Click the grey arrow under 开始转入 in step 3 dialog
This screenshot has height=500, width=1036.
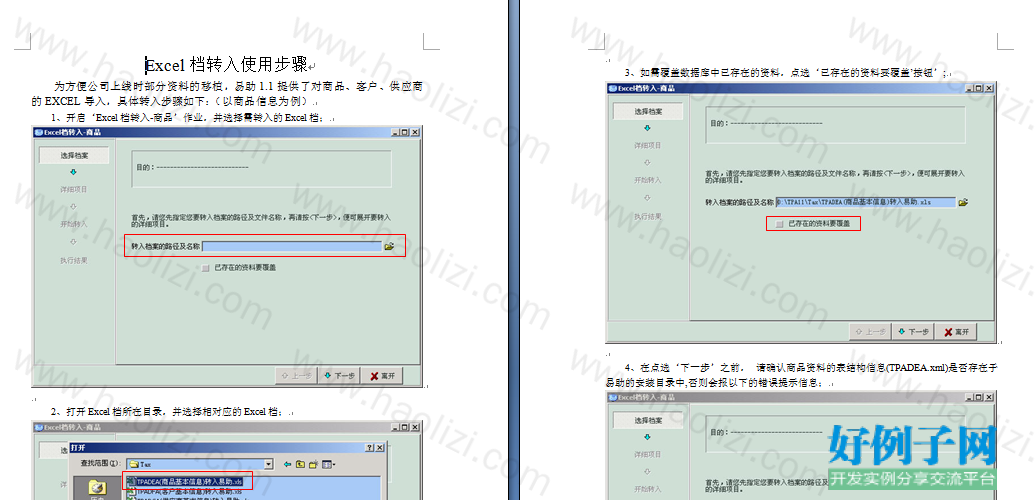point(648,197)
